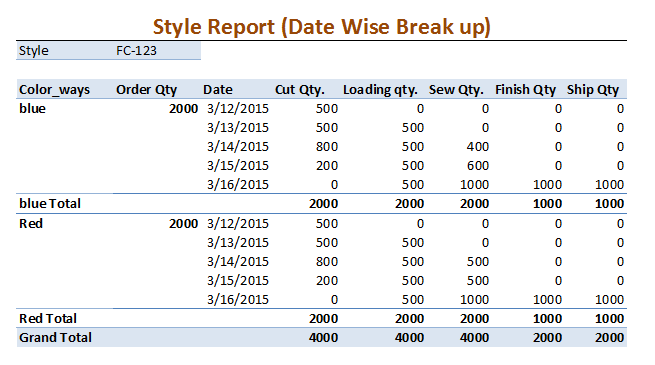This screenshot has height=365, width=655.
Task: Select the 'blue' color way cell
Action: pos(32,109)
